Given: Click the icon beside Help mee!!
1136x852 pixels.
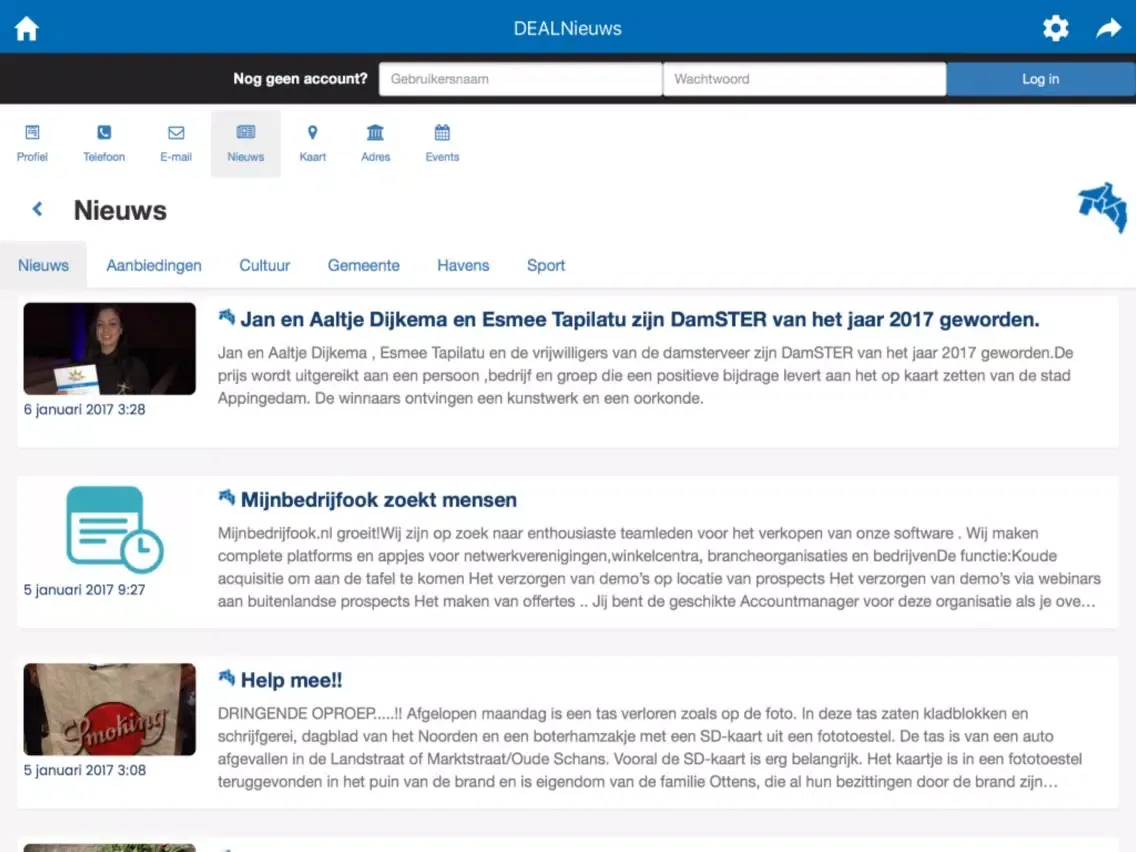Looking at the screenshot, I should (x=227, y=678).
